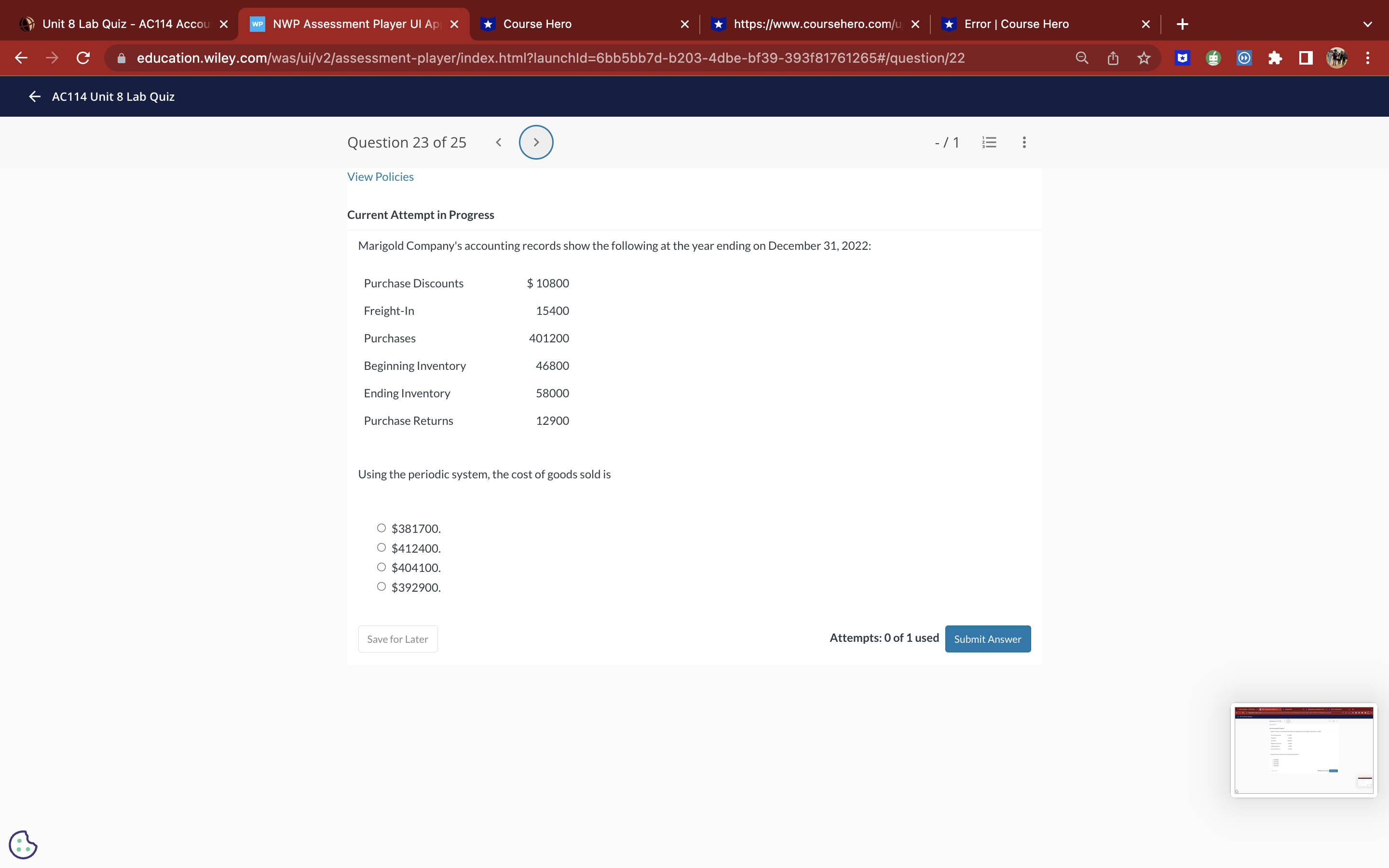Go back to AC114 Unit 8 Lab Quiz
The height and width of the screenshot is (868, 1389).
(35, 96)
